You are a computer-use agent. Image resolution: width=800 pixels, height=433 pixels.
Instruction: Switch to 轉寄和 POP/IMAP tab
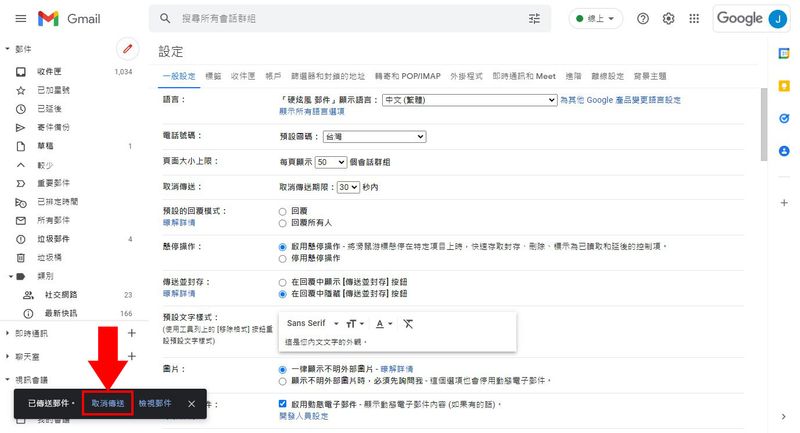coord(407,77)
